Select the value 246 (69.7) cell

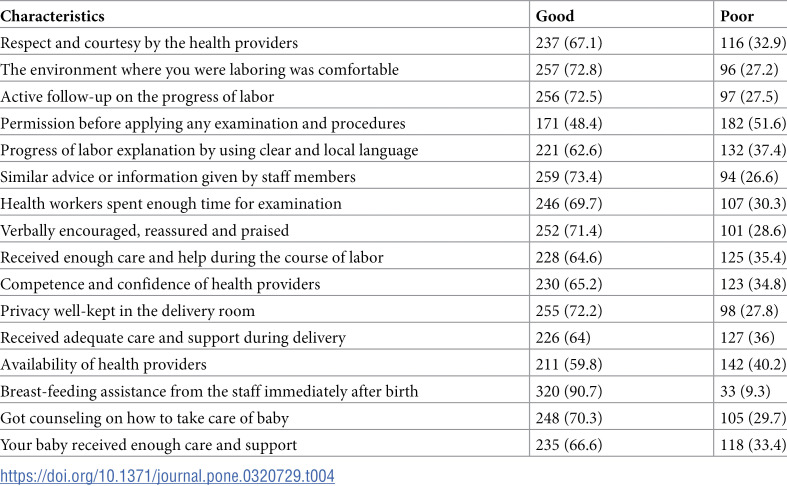pyautogui.click(x=569, y=203)
